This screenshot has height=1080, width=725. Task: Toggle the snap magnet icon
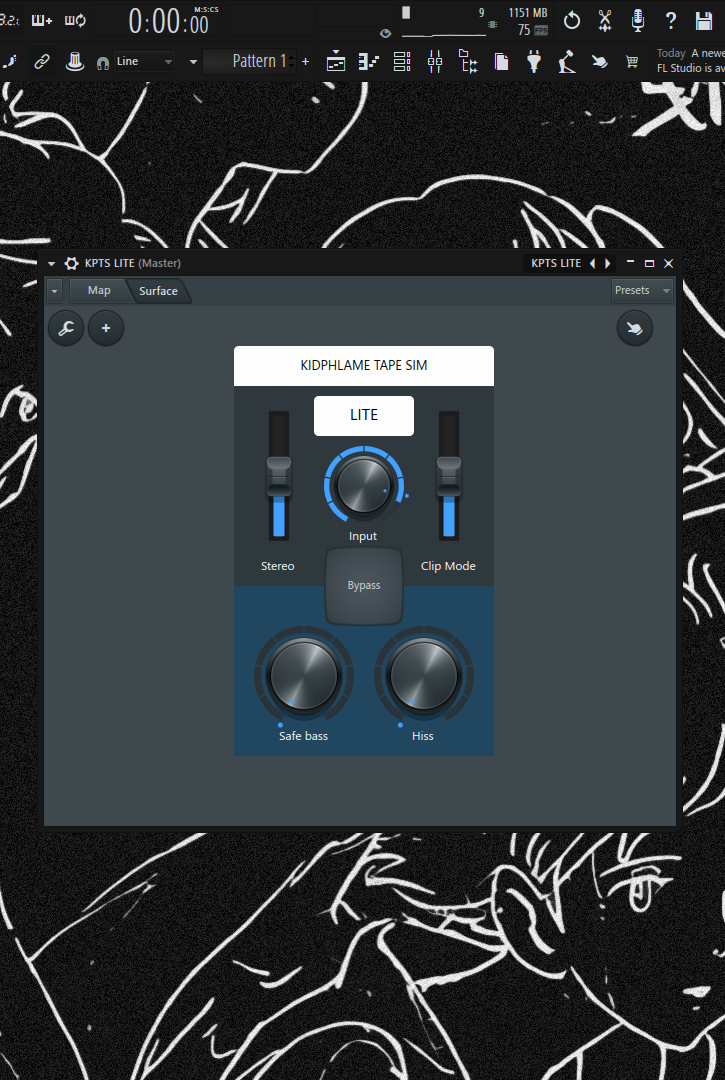(103, 63)
